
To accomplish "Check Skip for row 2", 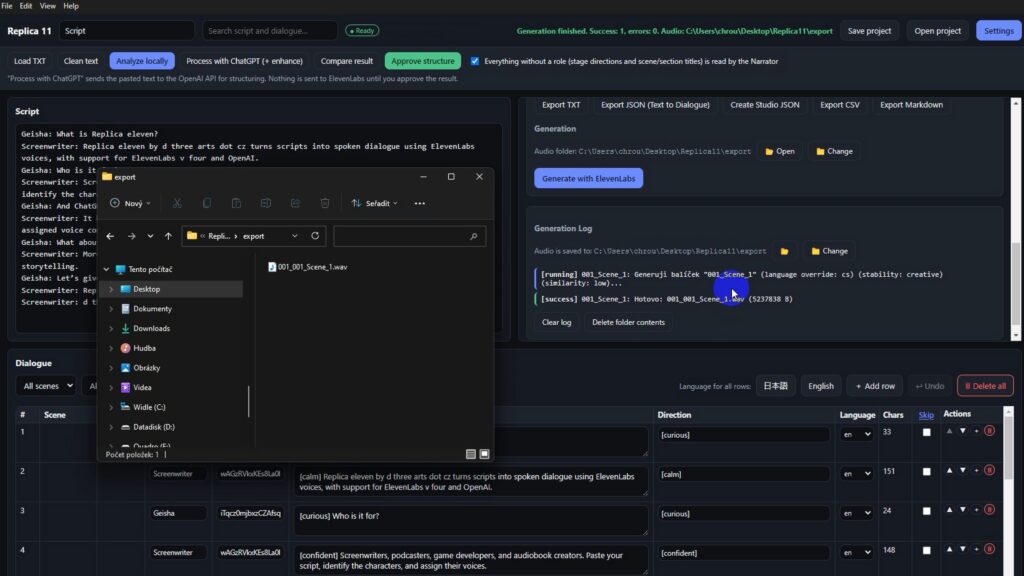I will (x=926, y=472).
